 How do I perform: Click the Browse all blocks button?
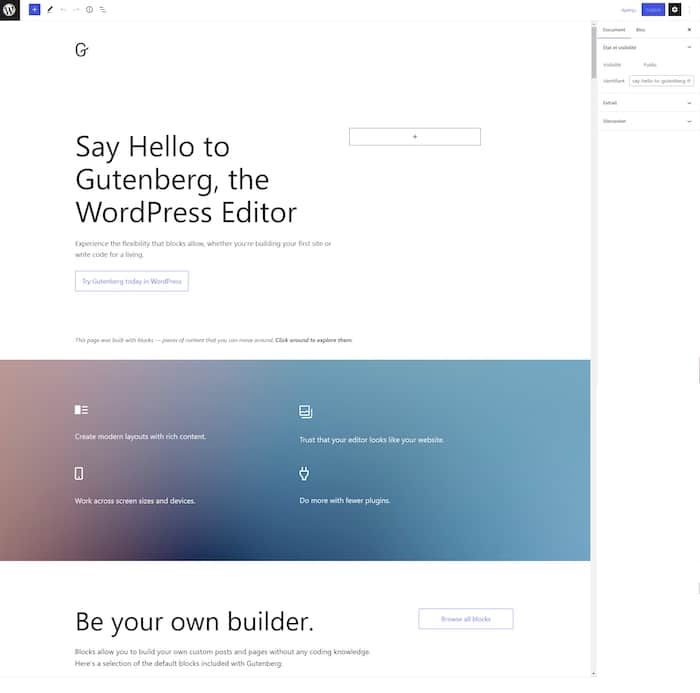pyautogui.click(x=466, y=619)
